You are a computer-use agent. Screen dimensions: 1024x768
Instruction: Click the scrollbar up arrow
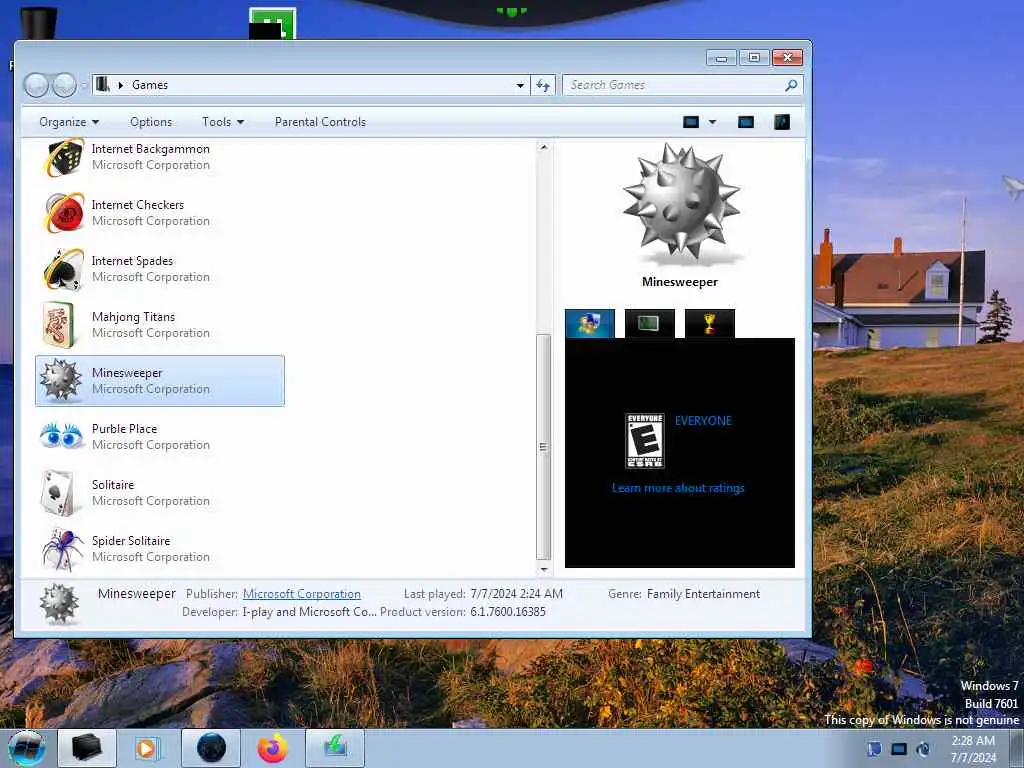[543, 148]
